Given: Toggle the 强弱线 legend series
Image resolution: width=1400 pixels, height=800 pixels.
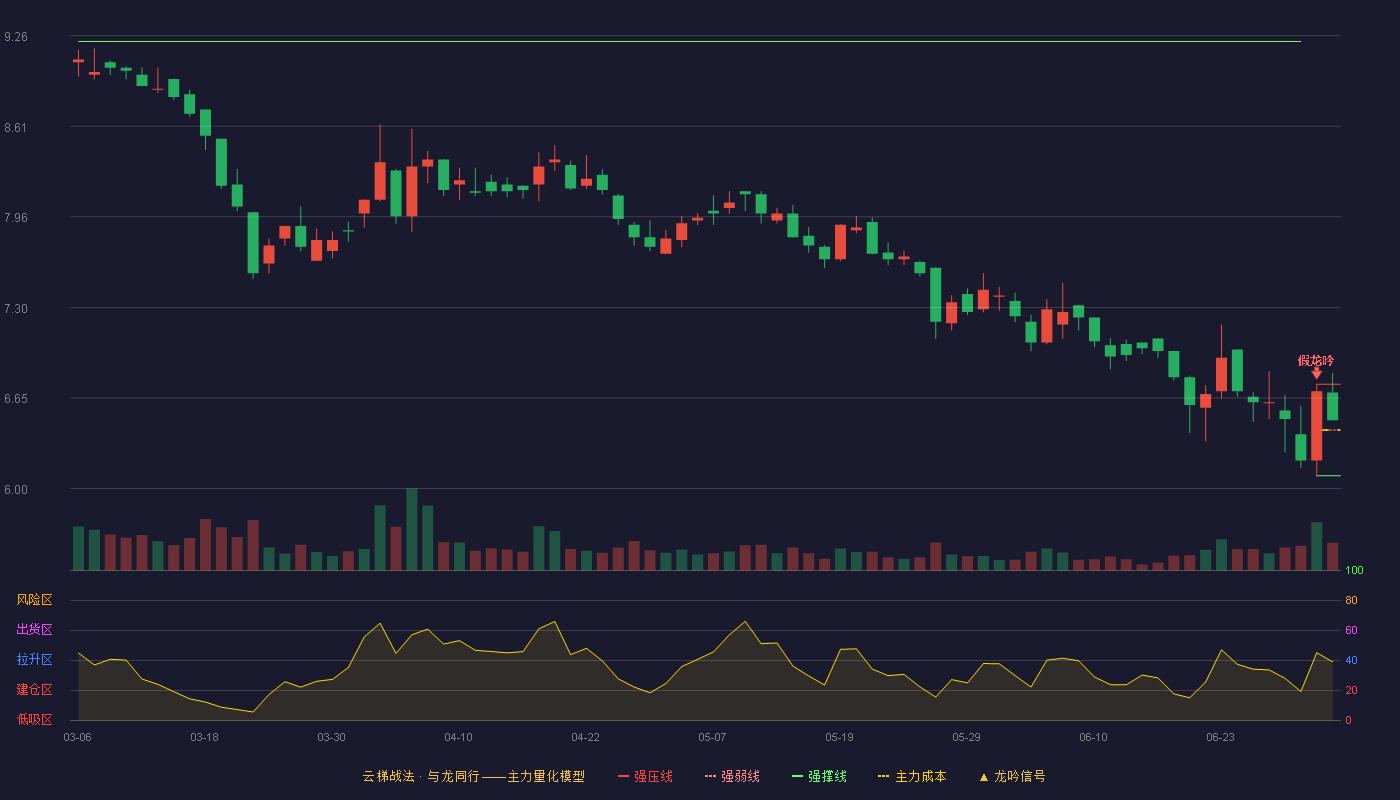Looking at the screenshot, I should pos(732,776).
